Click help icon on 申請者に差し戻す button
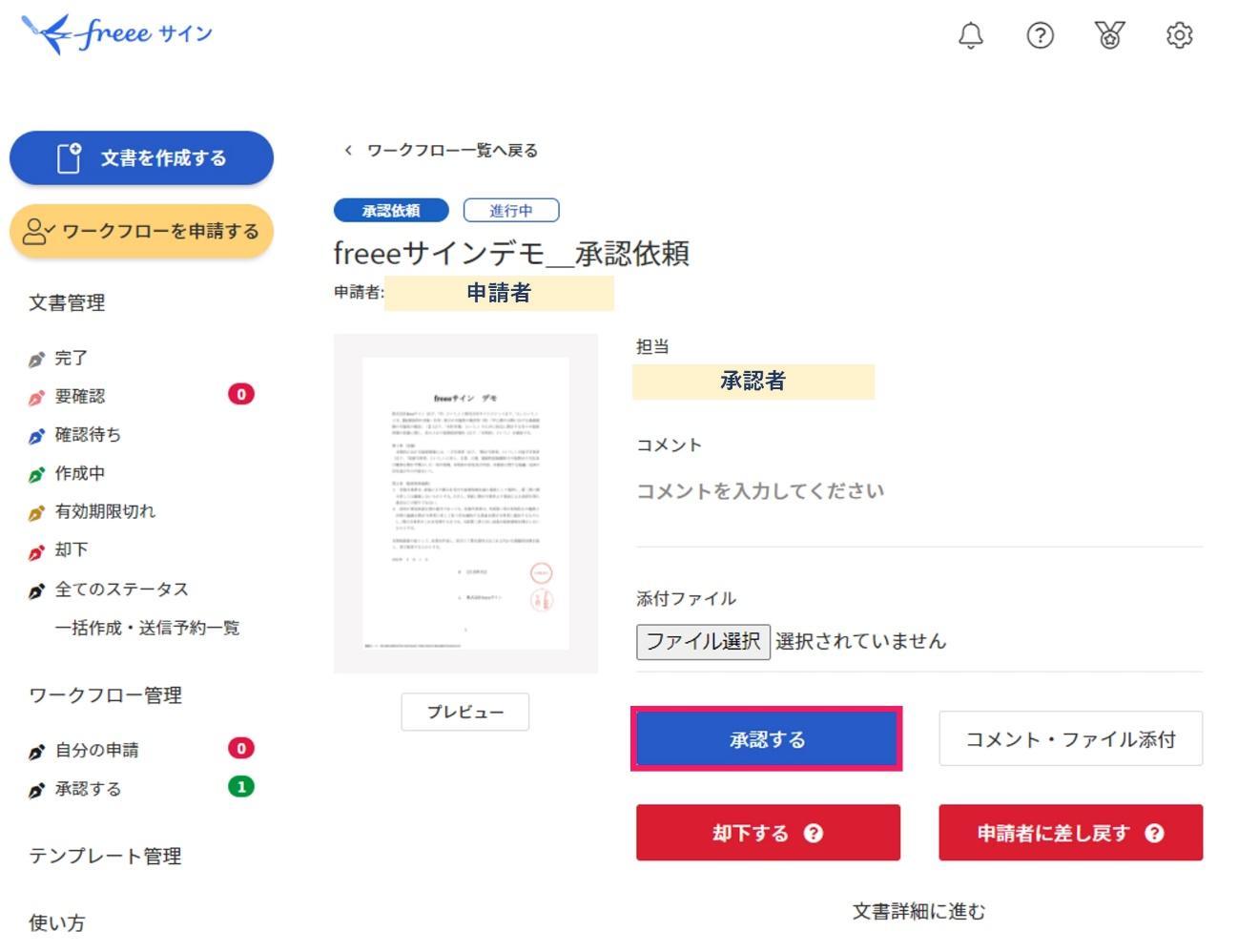The width and height of the screenshot is (1238, 952). pos(1154,833)
